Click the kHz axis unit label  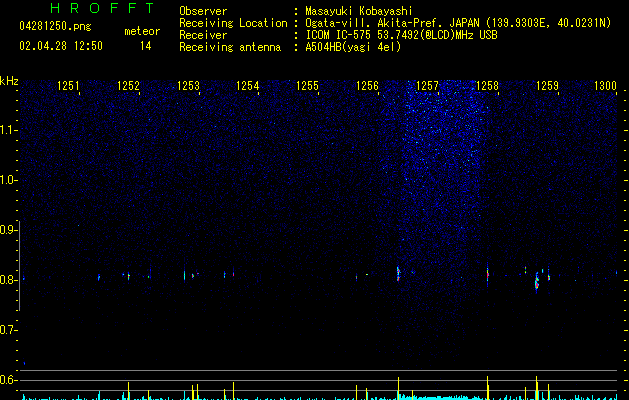coord(9,81)
